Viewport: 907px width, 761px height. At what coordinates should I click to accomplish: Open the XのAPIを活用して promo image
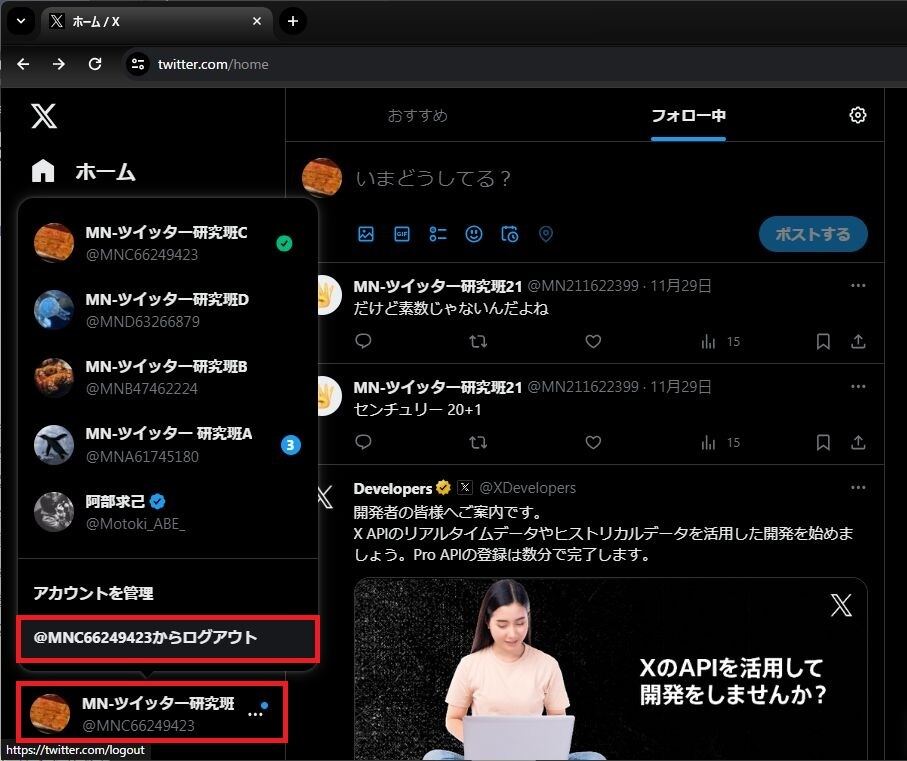[x=610, y=670]
